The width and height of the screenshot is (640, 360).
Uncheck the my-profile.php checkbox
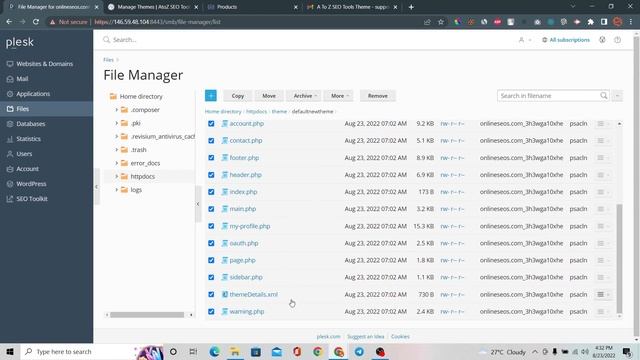211,226
